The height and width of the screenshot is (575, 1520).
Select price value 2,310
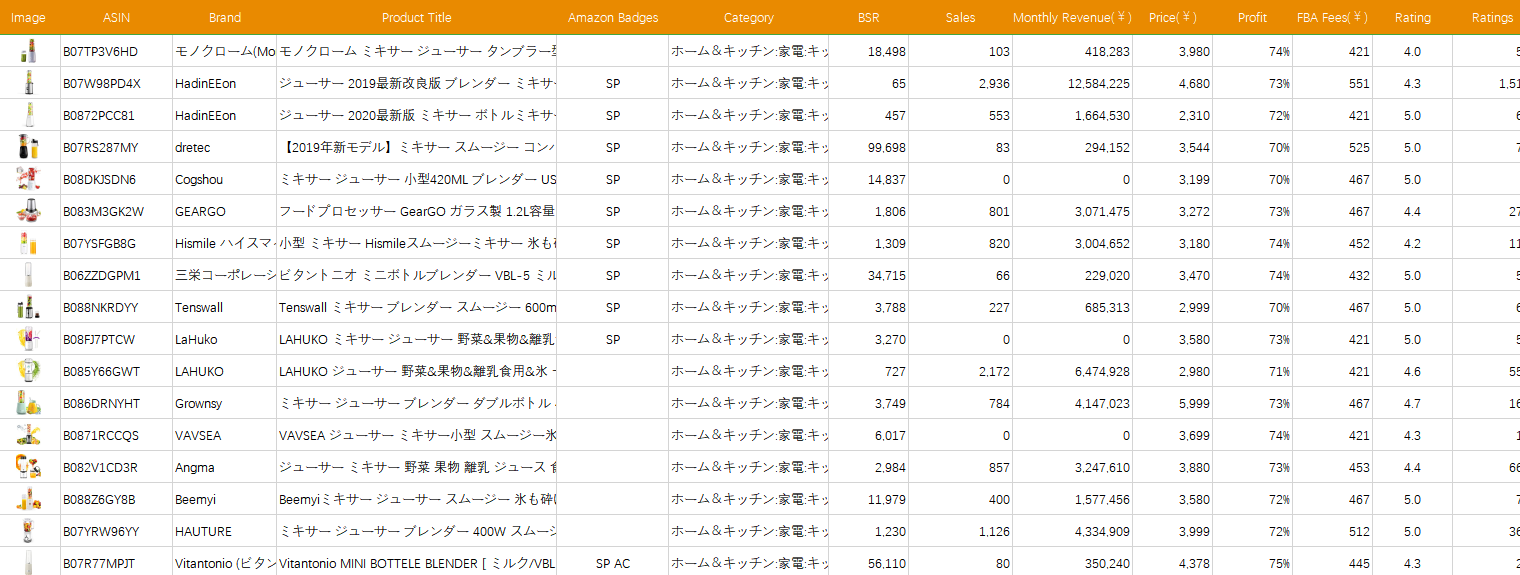coord(1194,116)
